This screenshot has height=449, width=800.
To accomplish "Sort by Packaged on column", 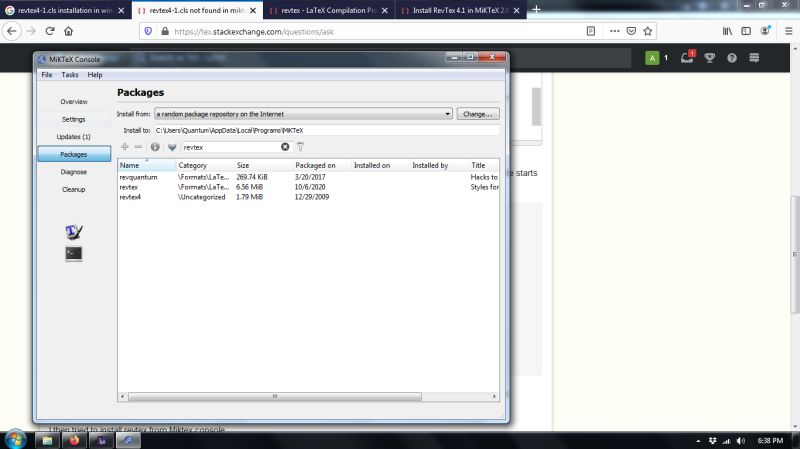I will coord(322,165).
